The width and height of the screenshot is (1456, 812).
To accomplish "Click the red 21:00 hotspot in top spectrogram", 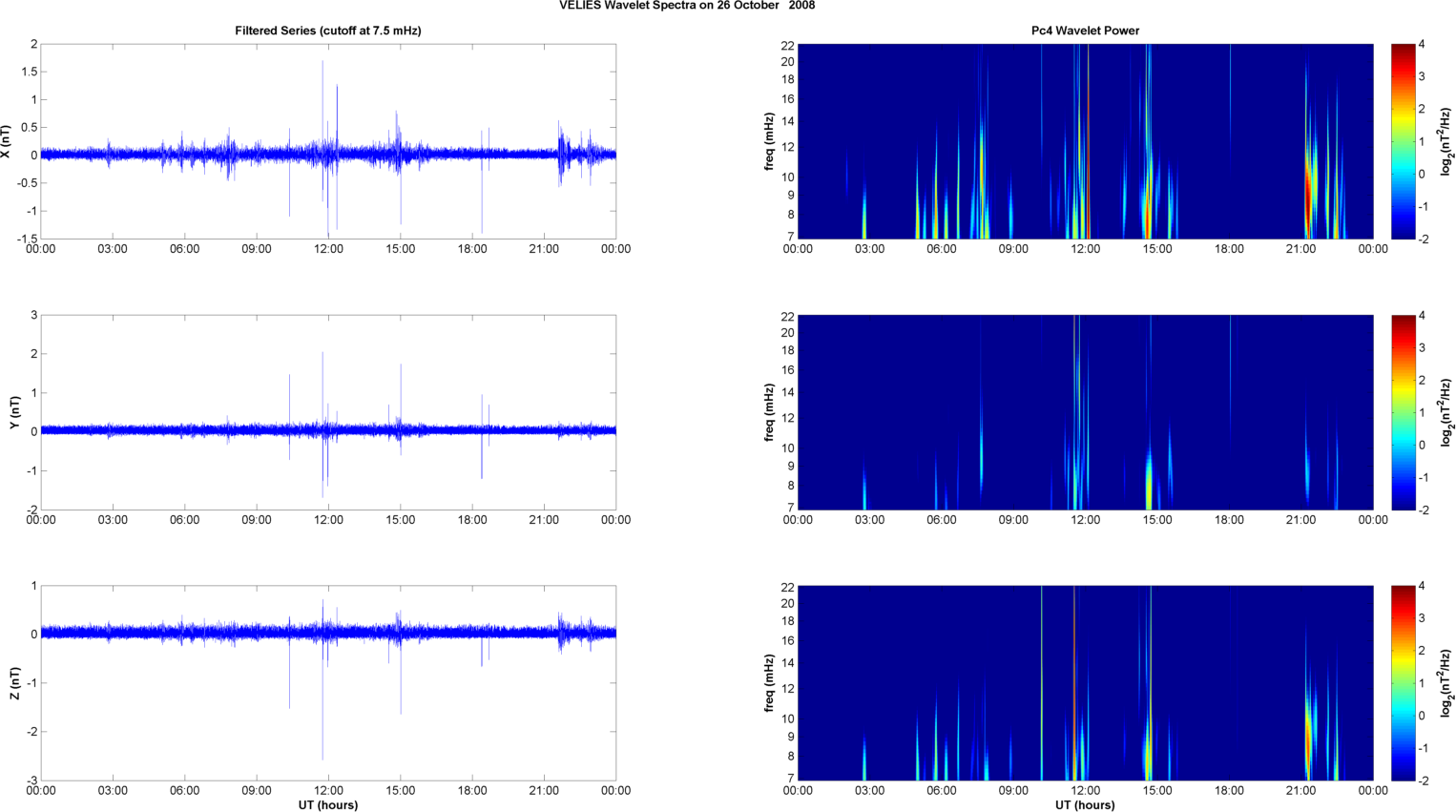I will point(1308,196).
